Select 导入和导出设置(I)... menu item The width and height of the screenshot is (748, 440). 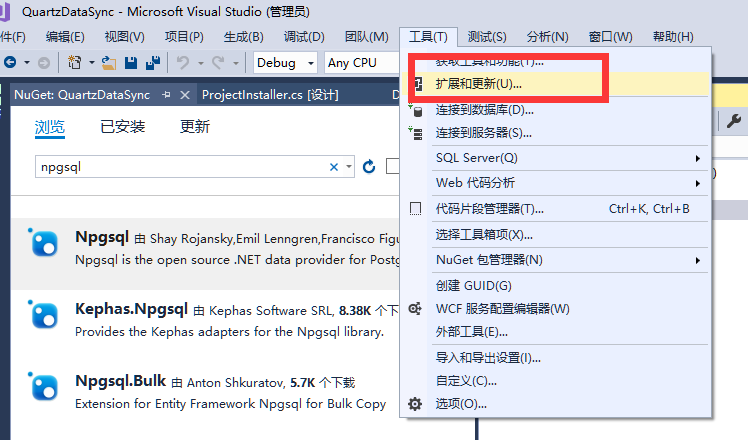(556, 358)
